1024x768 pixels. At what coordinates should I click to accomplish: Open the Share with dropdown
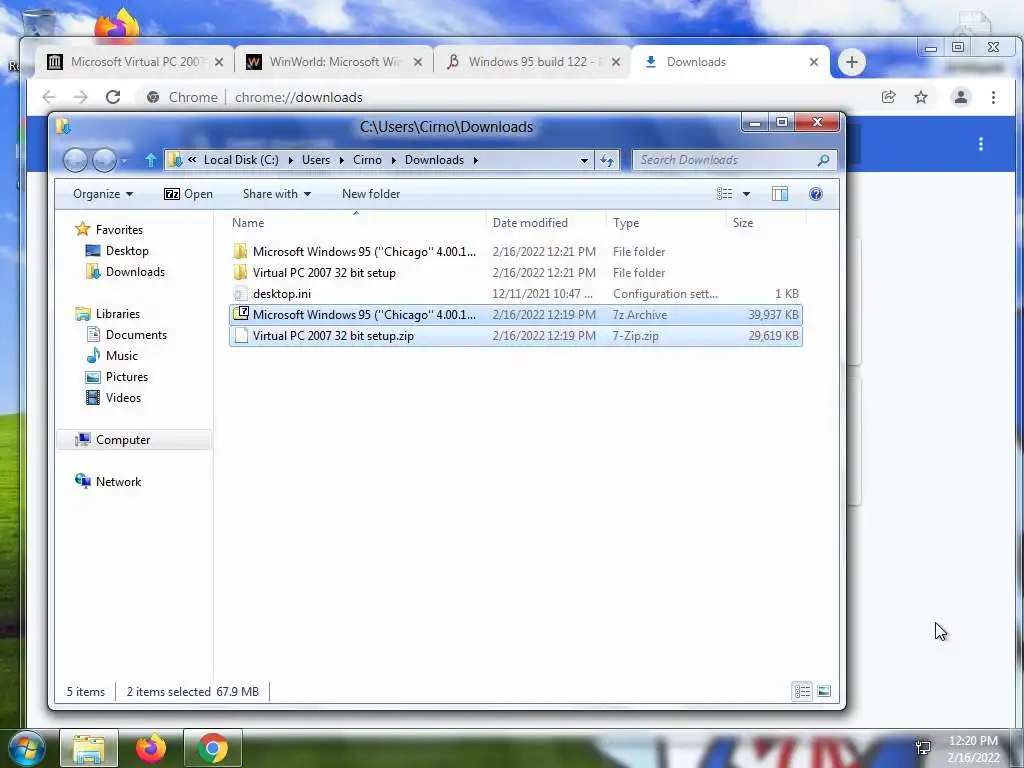[x=277, y=194]
